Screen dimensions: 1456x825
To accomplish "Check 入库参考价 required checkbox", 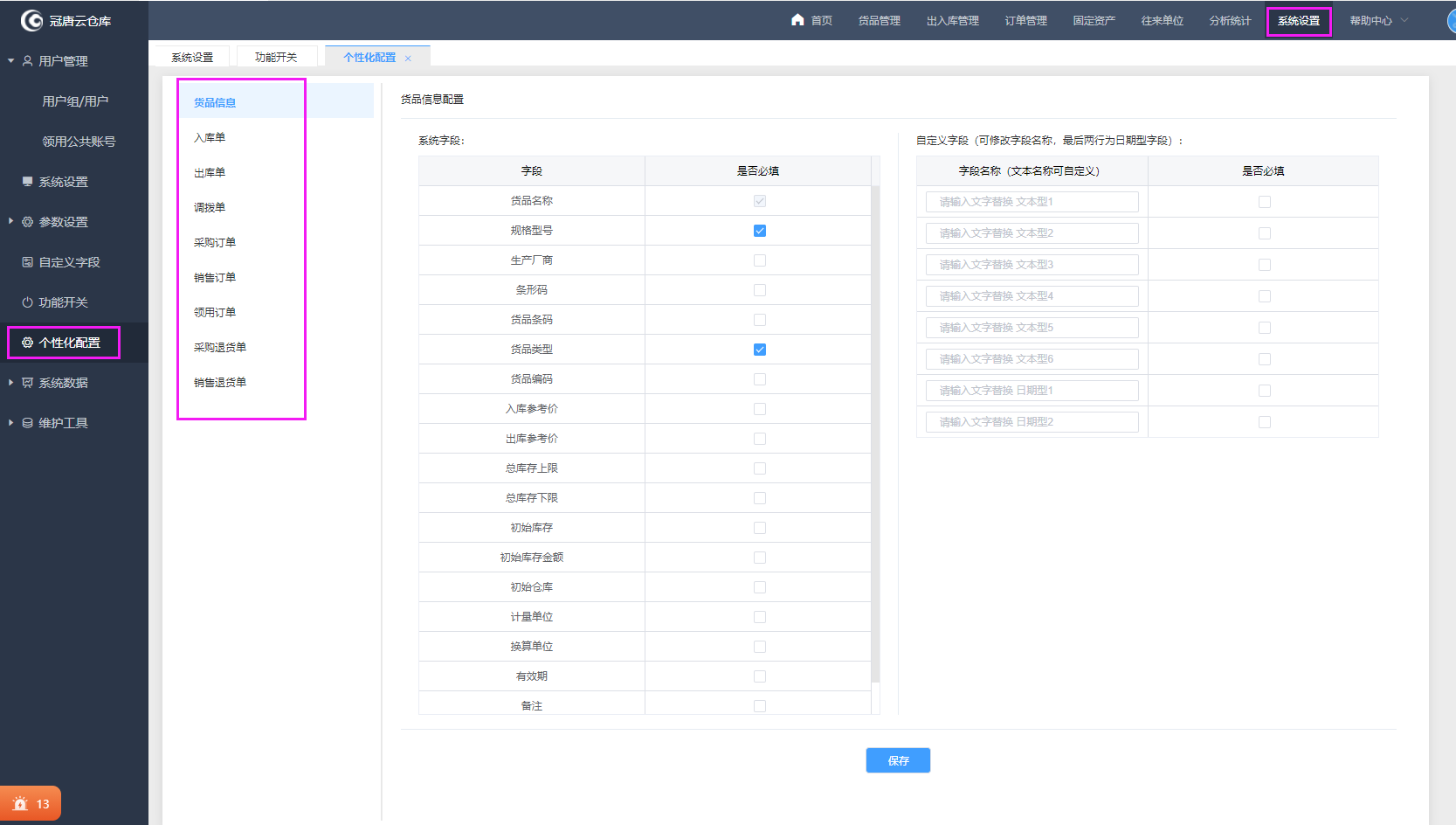I will 760,409.
